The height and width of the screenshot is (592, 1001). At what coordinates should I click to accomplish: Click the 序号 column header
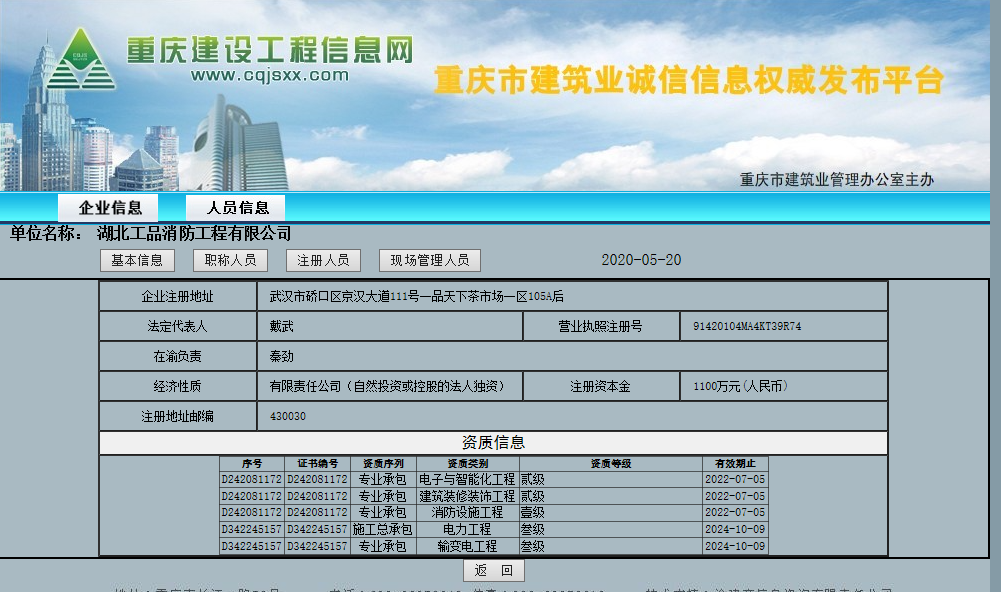(252, 464)
